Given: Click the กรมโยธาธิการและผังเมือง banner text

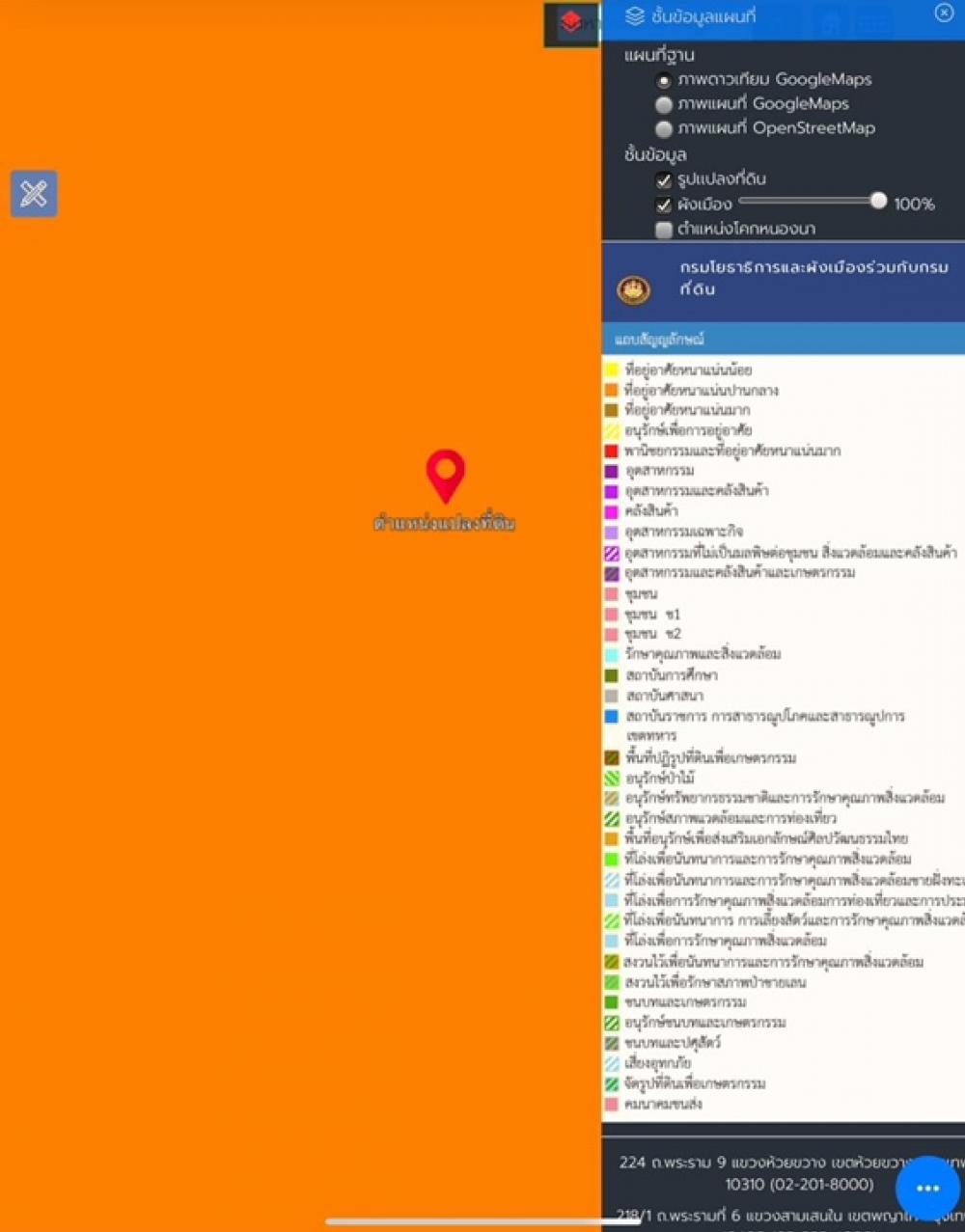Looking at the screenshot, I should 813,278.
